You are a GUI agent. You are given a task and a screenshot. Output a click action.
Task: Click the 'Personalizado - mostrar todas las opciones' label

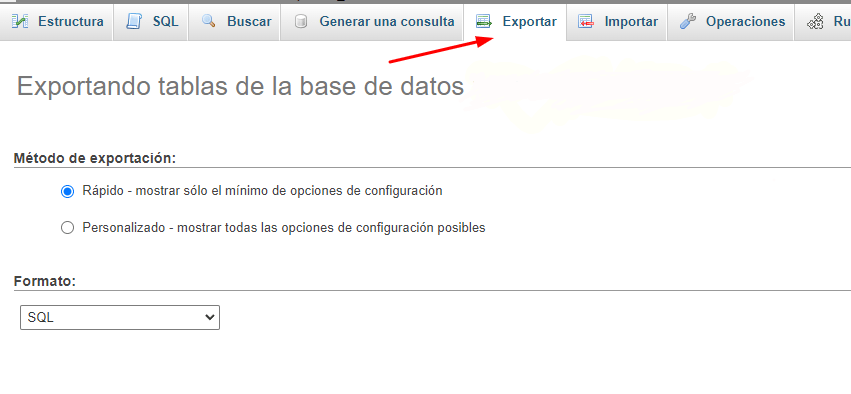284,228
